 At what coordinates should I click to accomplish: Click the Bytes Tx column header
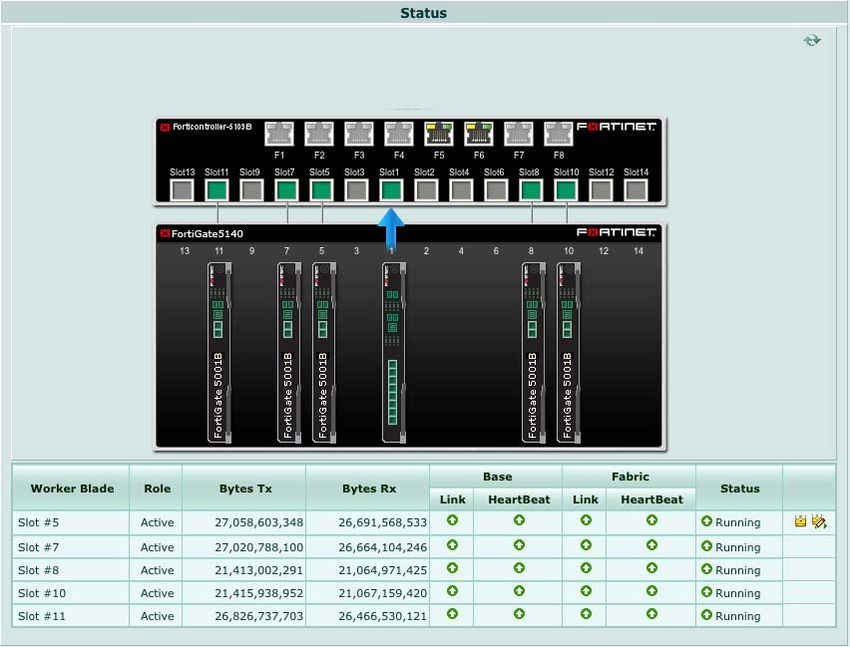245,488
